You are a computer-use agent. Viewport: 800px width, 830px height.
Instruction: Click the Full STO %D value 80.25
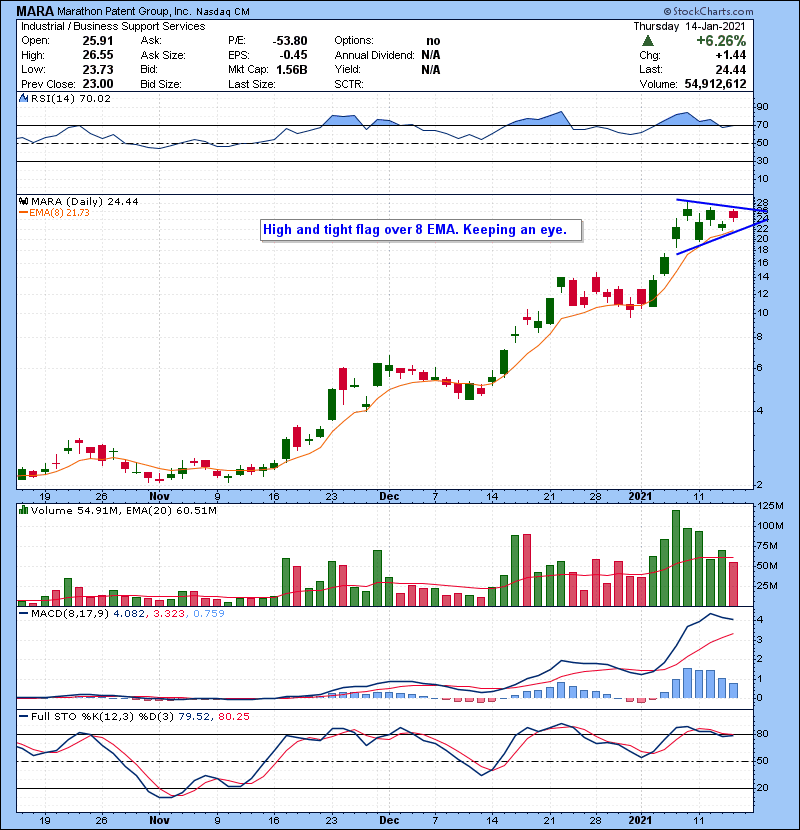[x=234, y=717]
